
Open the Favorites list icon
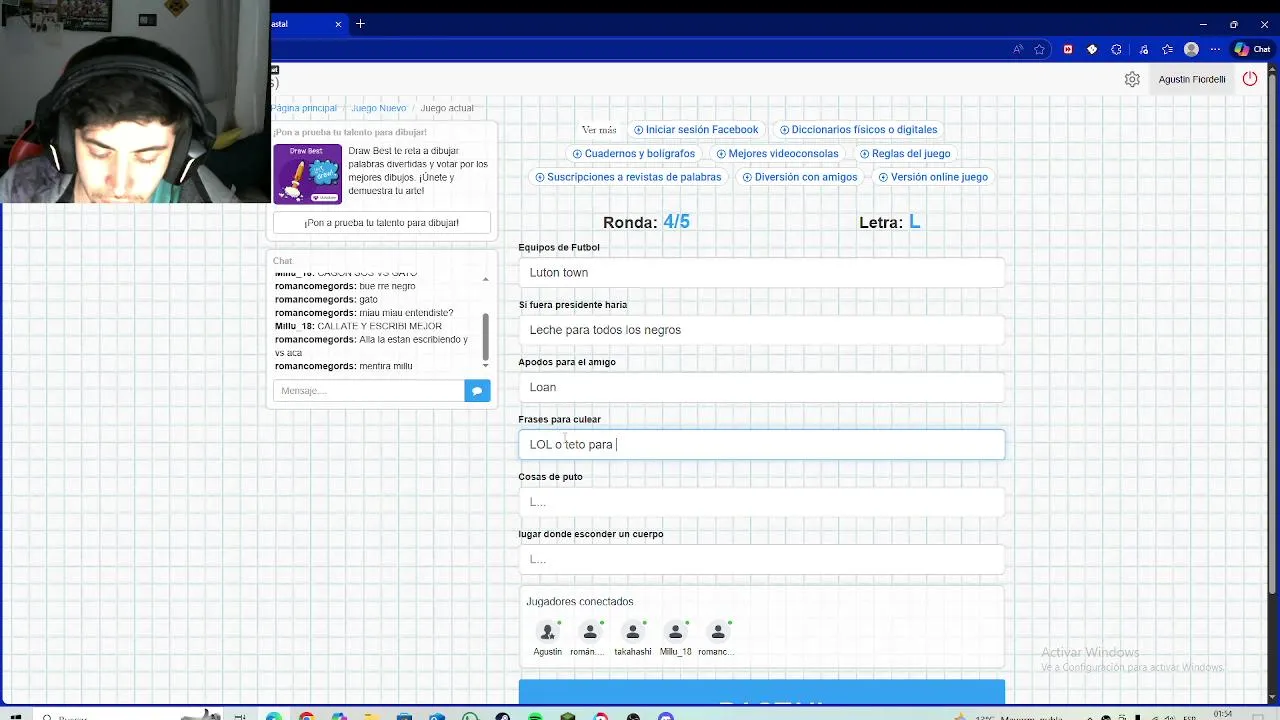(1167, 49)
